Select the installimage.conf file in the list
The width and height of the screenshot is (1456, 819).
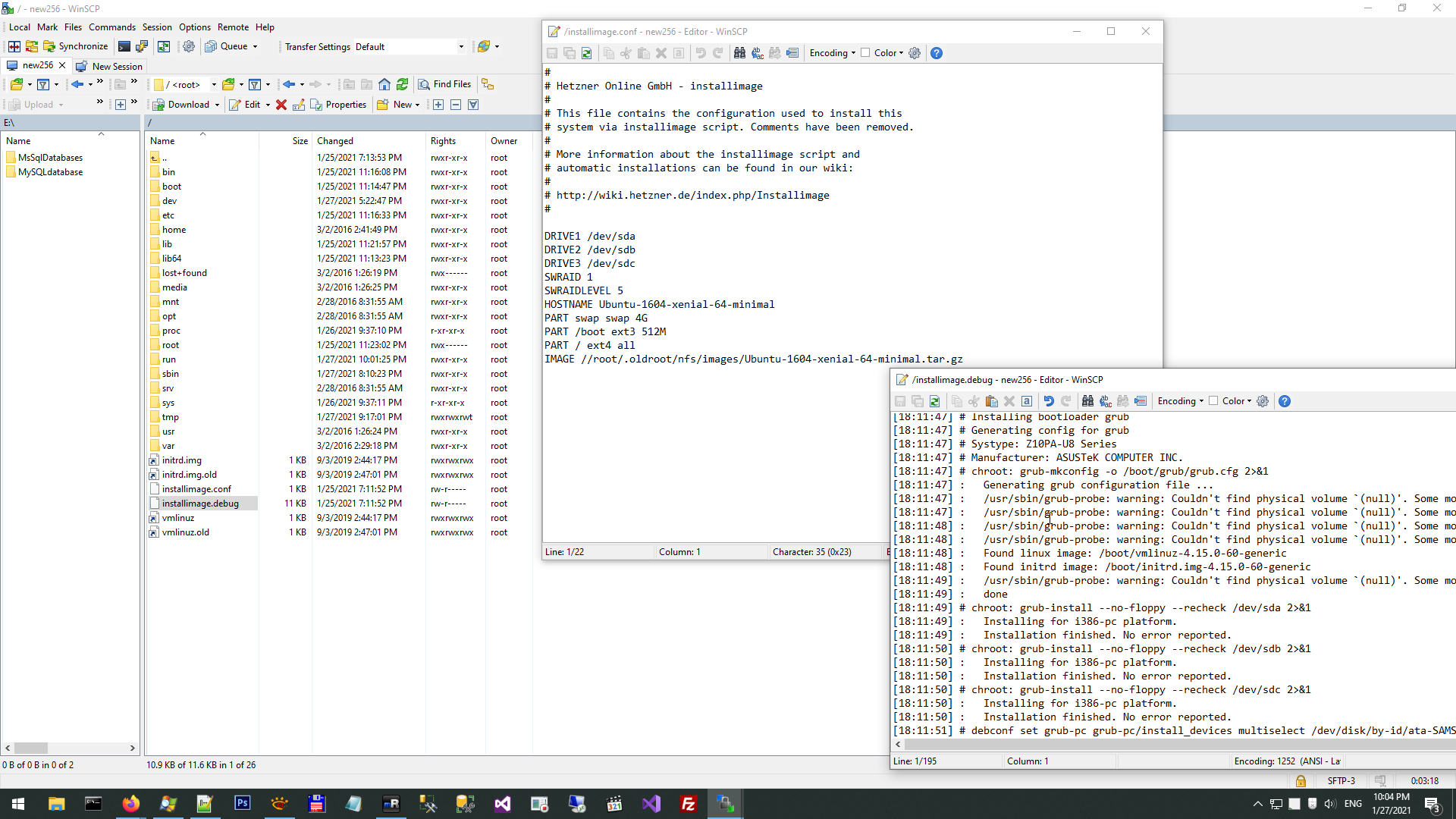coord(196,489)
